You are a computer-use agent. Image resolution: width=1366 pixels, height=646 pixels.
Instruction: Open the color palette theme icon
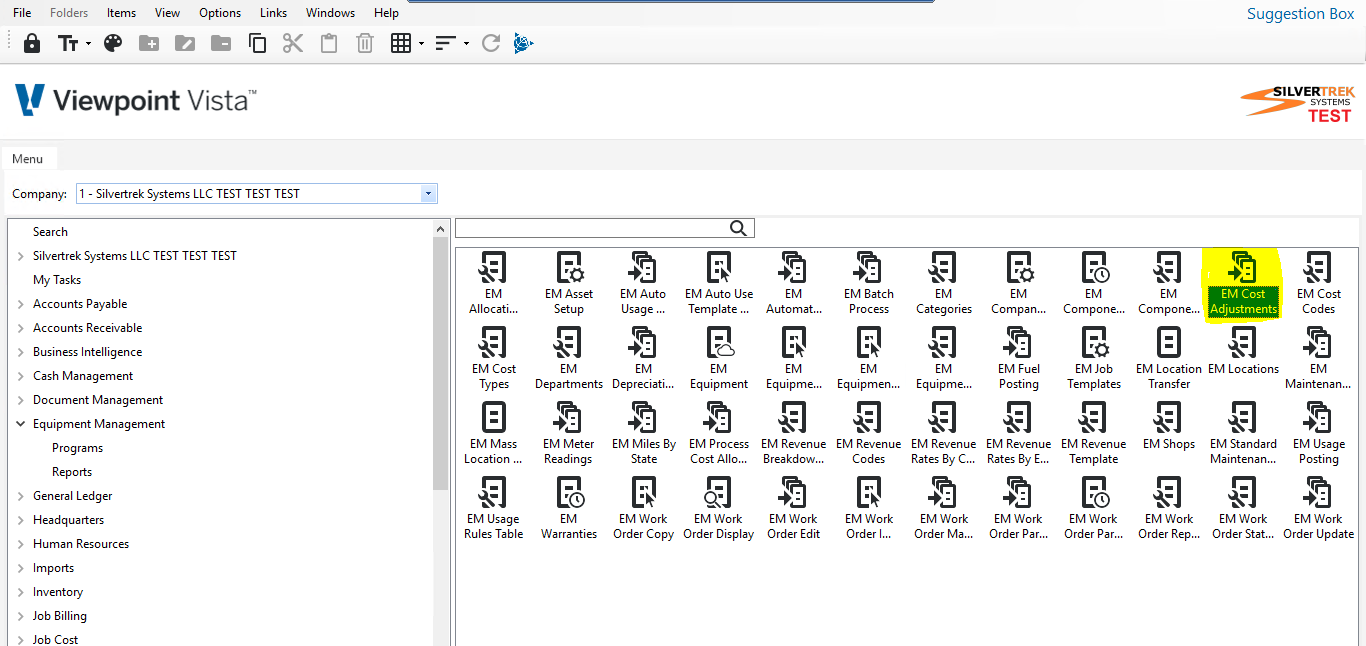pyautogui.click(x=113, y=43)
